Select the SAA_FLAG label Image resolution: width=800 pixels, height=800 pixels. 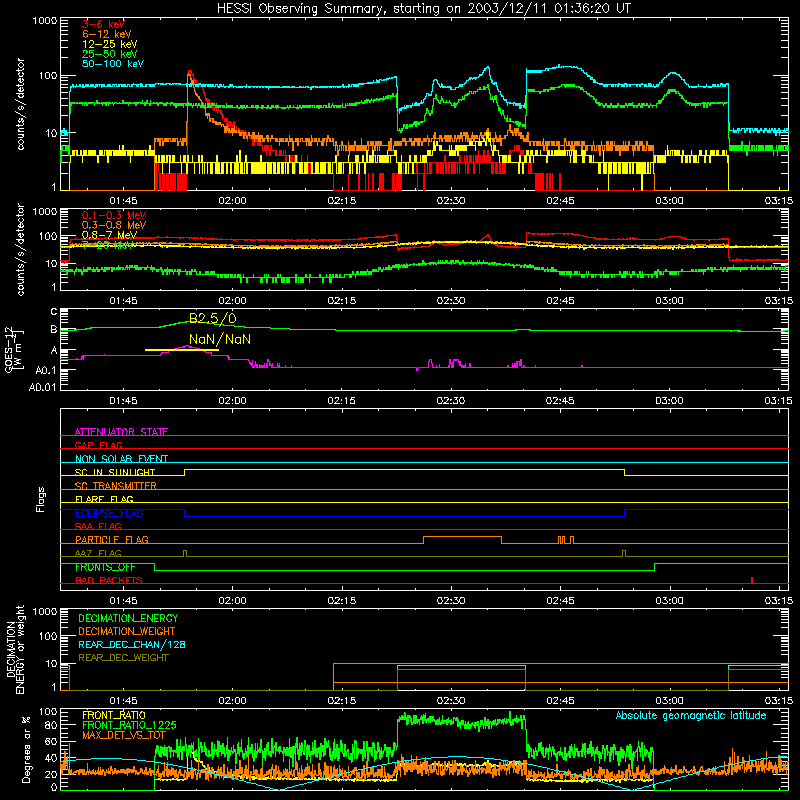pyautogui.click(x=98, y=526)
